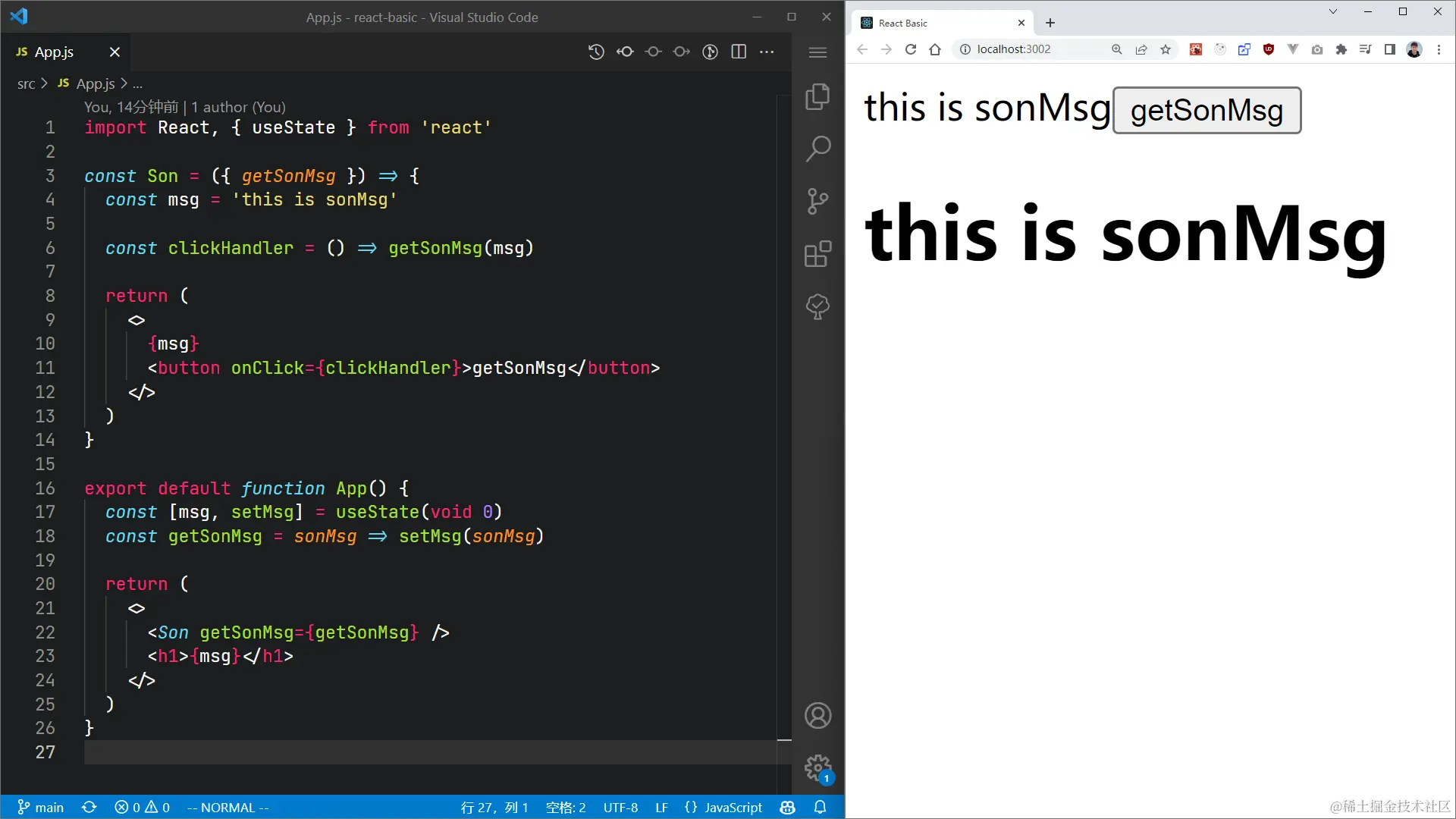1456x819 pixels.
Task: Reload the localhost browser page
Action: tap(911, 49)
